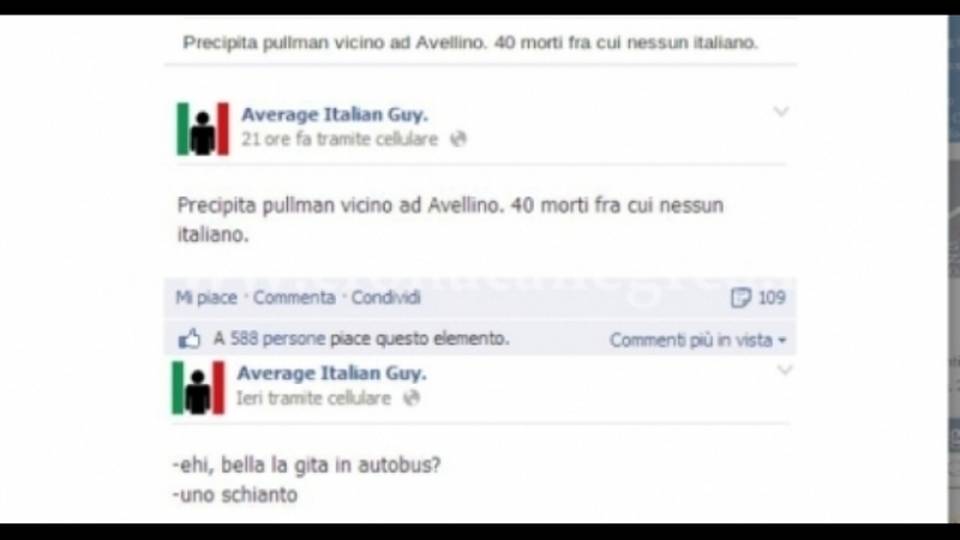Viewport: 960px width, 540px height.
Task: Click the second Average Italian Guy profile avatar
Action: click(198, 388)
